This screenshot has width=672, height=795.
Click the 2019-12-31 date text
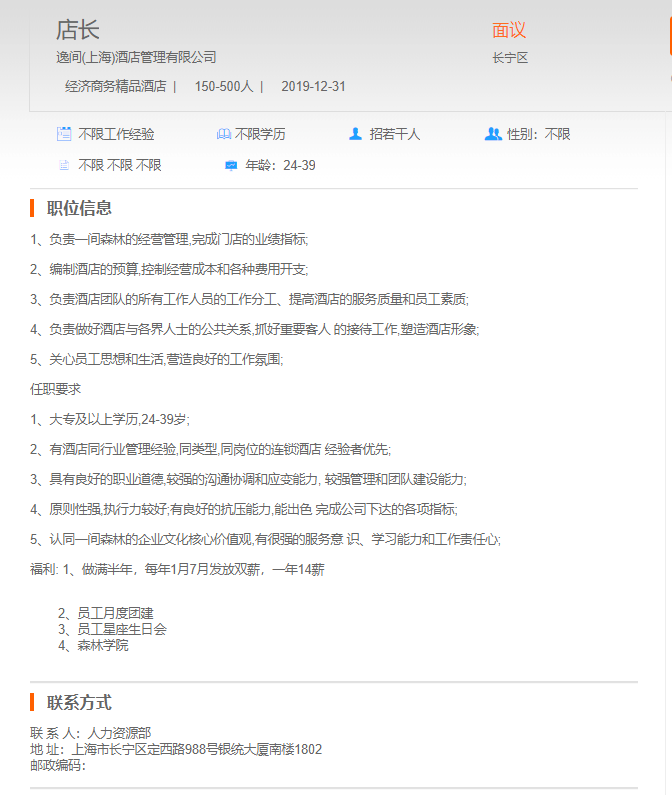point(313,86)
